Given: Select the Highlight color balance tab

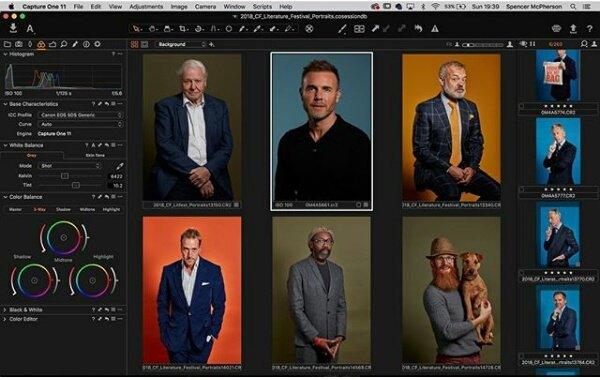Looking at the screenshot, I should pos(111,210).
